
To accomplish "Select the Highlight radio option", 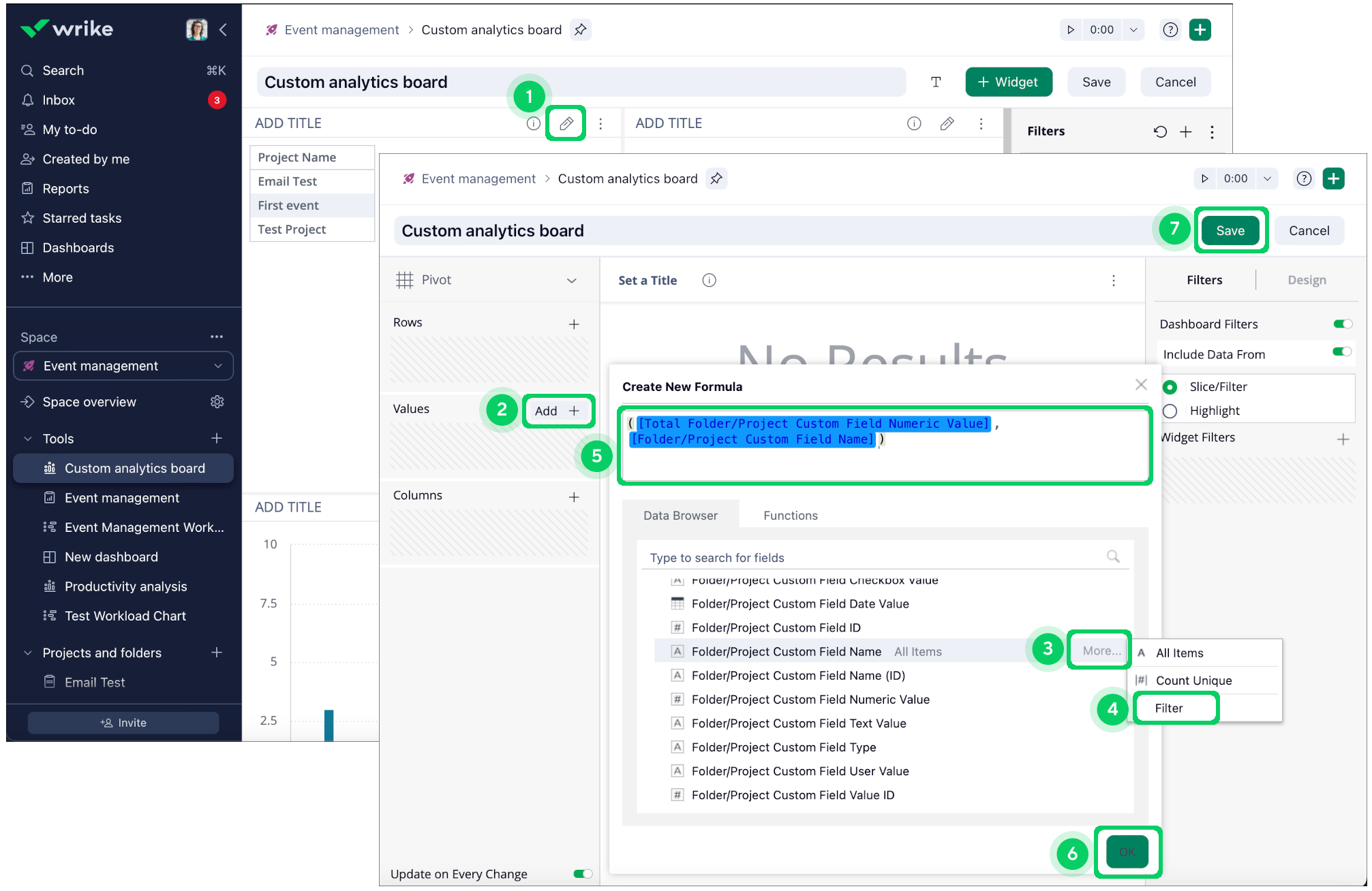I will (1170, 411).
